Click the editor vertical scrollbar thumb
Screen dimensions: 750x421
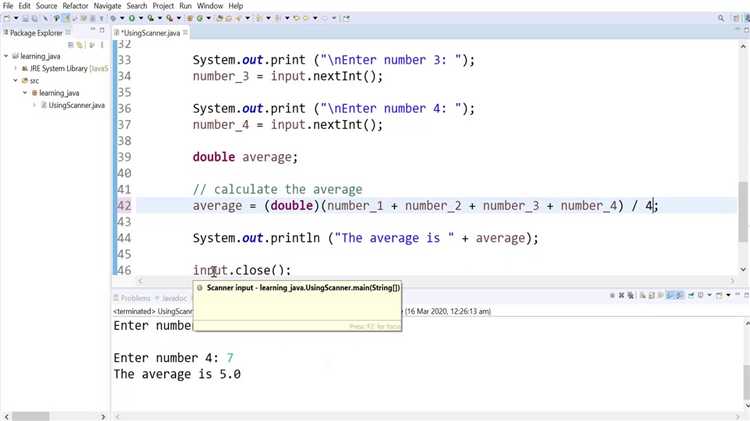(743, 212)
